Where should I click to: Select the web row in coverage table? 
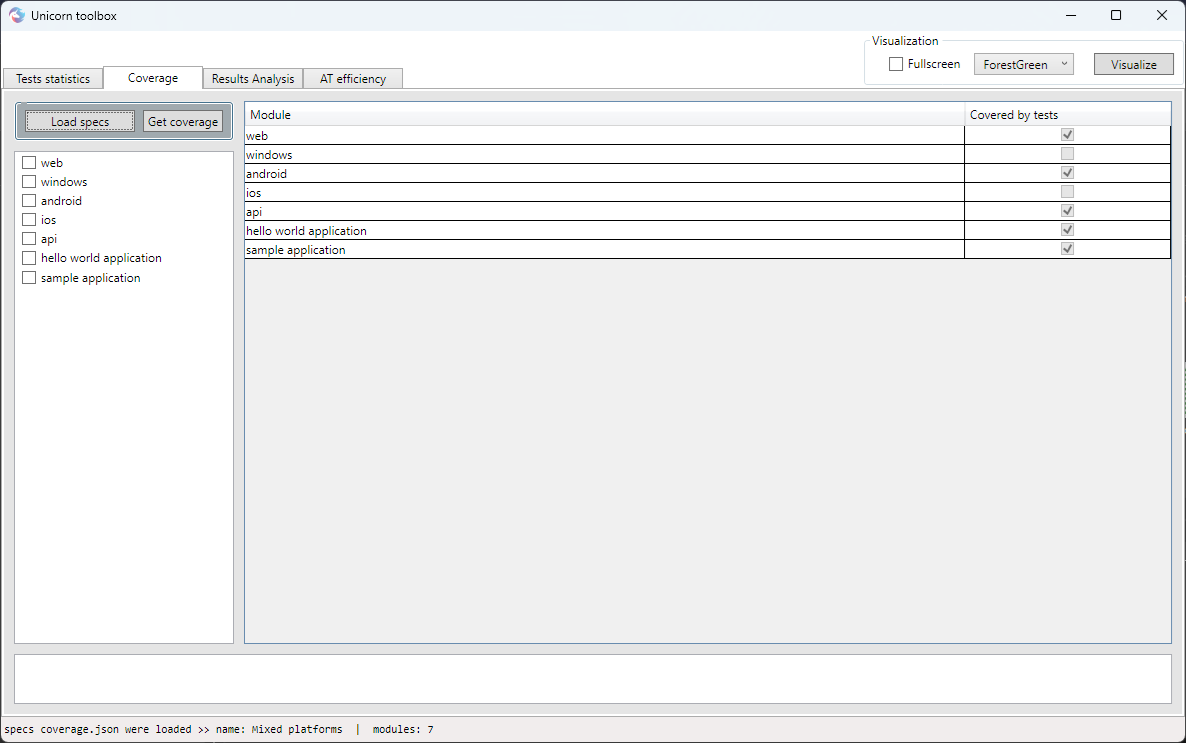[x=707, y=135]
